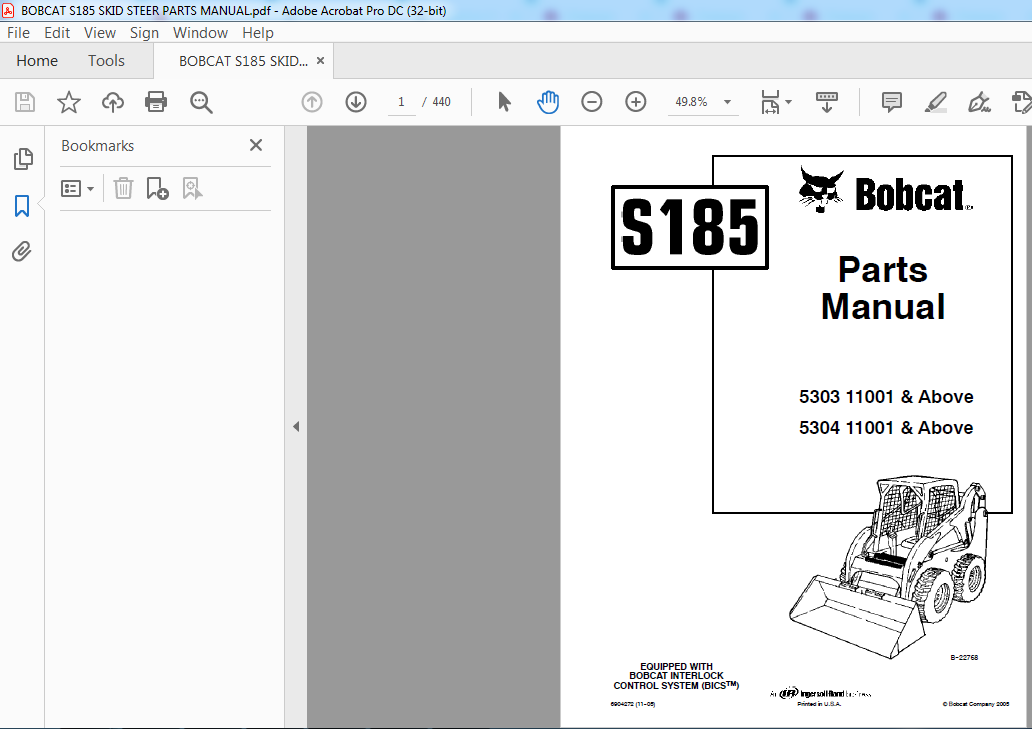Open fit page width options
This screenshot has height=729, width=1032.
[775, 102]
